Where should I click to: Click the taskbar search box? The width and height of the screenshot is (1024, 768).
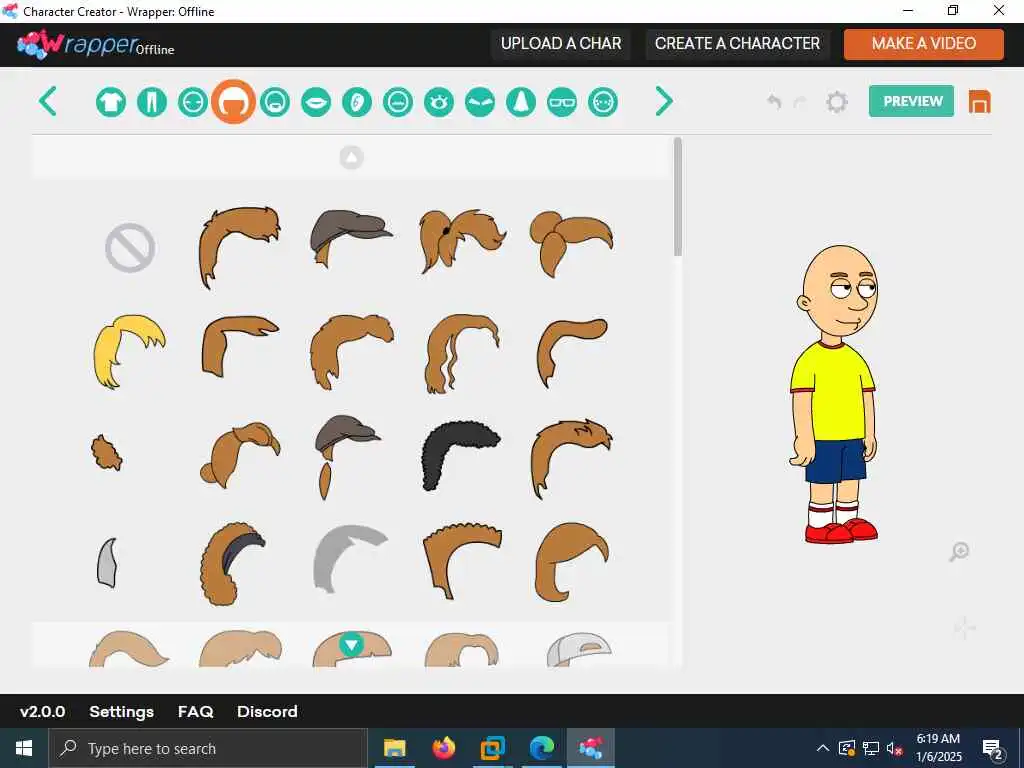(x=208, y=748)
